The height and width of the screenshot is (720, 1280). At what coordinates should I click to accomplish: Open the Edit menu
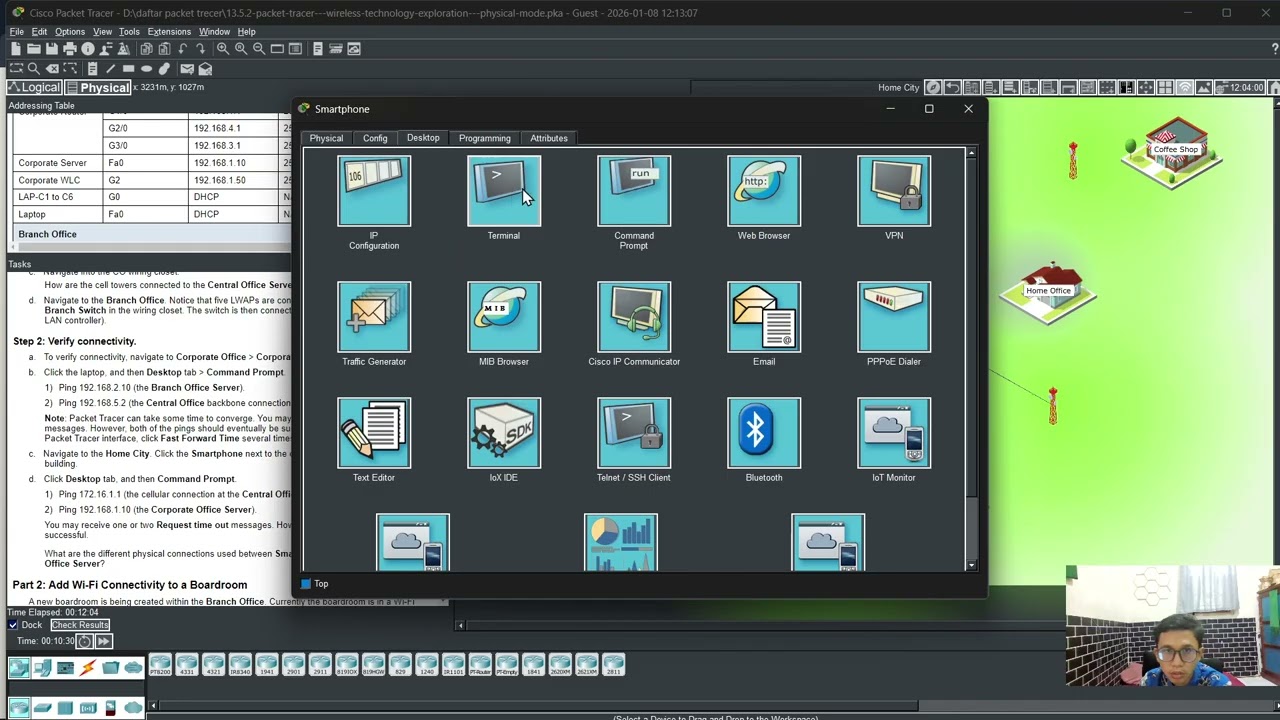[x=39, y=32]
